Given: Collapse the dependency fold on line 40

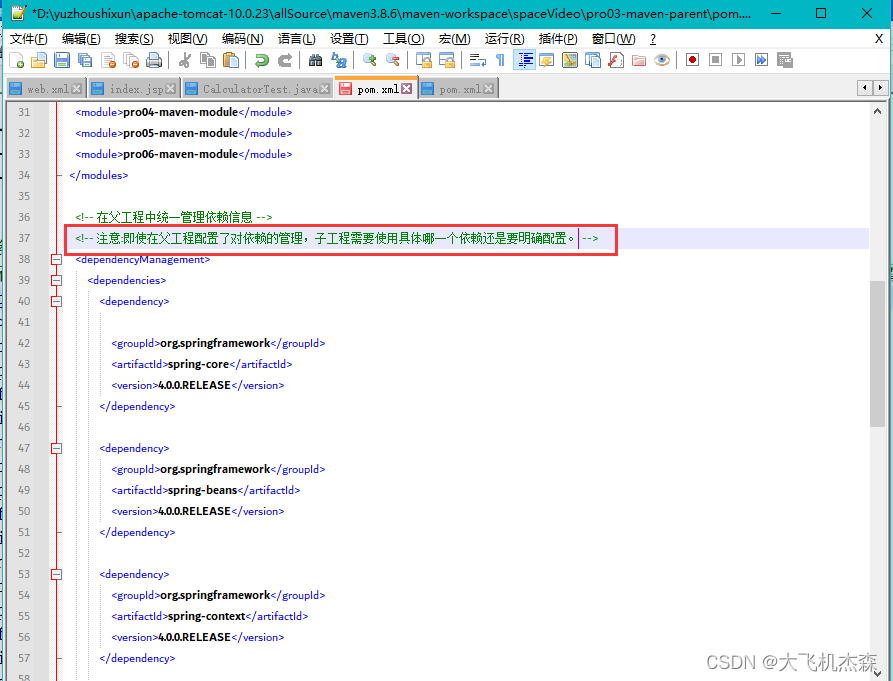Looking at the screenshot, I should pyautogui.click(x=56, y=301).
